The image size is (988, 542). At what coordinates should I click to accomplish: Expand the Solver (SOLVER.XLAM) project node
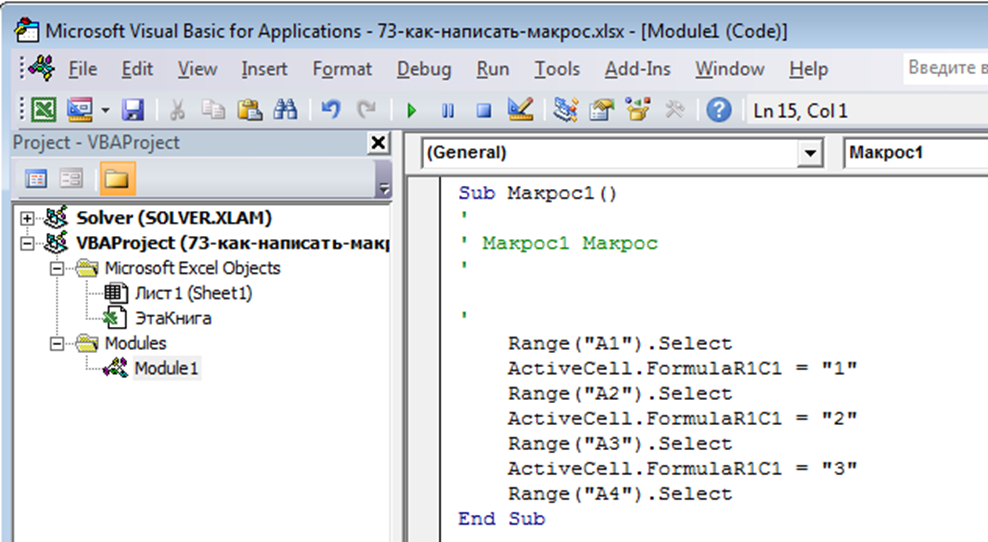27,218
